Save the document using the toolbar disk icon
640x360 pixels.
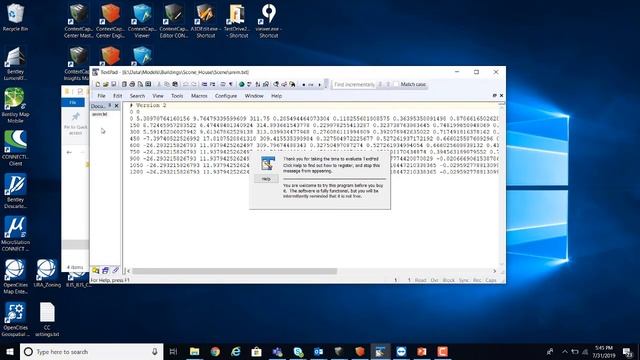point(113,84)
